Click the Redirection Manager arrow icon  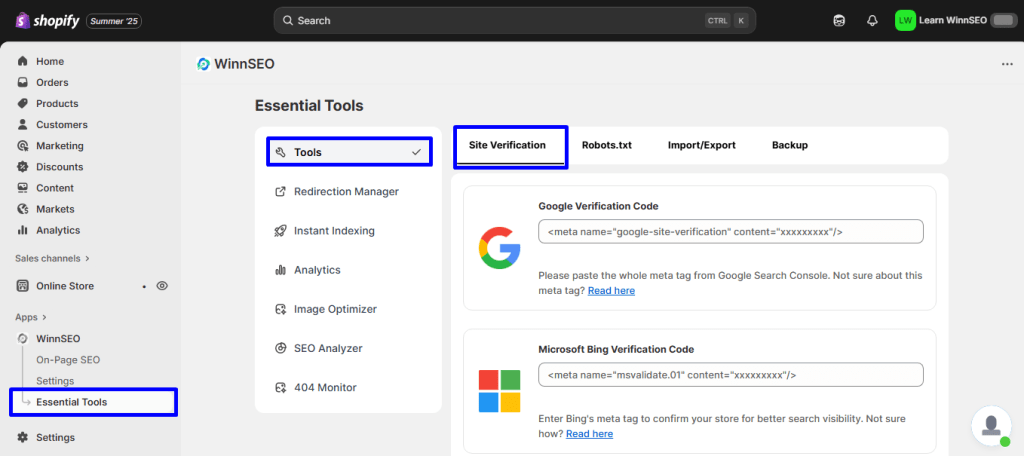[x=281, y=191]
